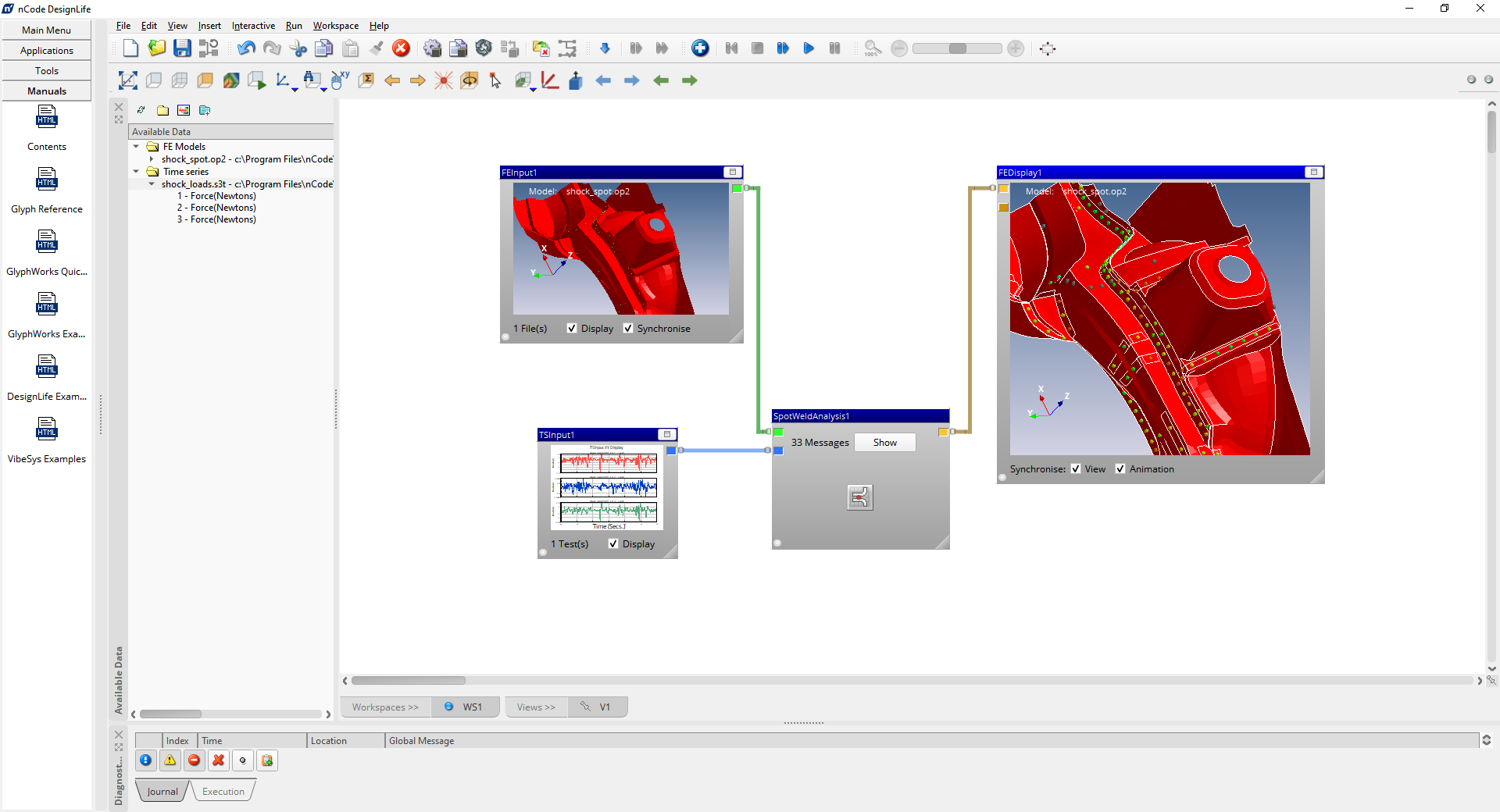The width and height of the screenshot is (1500, 812).
Task: Click the mouse XY mode icon
Action: (x=340, y=80)
